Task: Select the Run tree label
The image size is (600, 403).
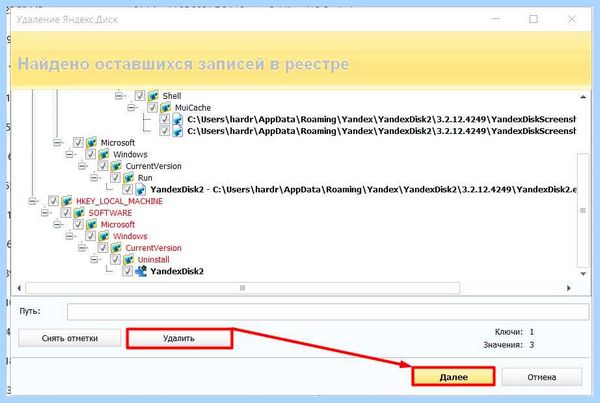Action: coord(145,178)
